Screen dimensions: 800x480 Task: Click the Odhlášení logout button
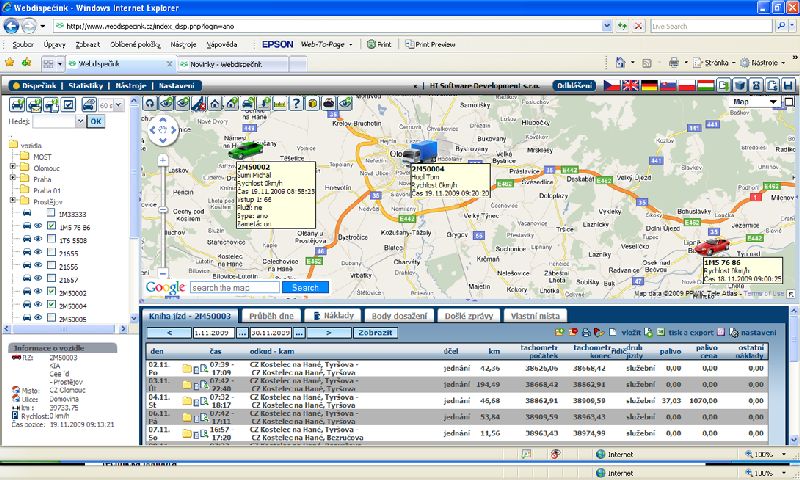pyautogui.click(x=574, y=86)
